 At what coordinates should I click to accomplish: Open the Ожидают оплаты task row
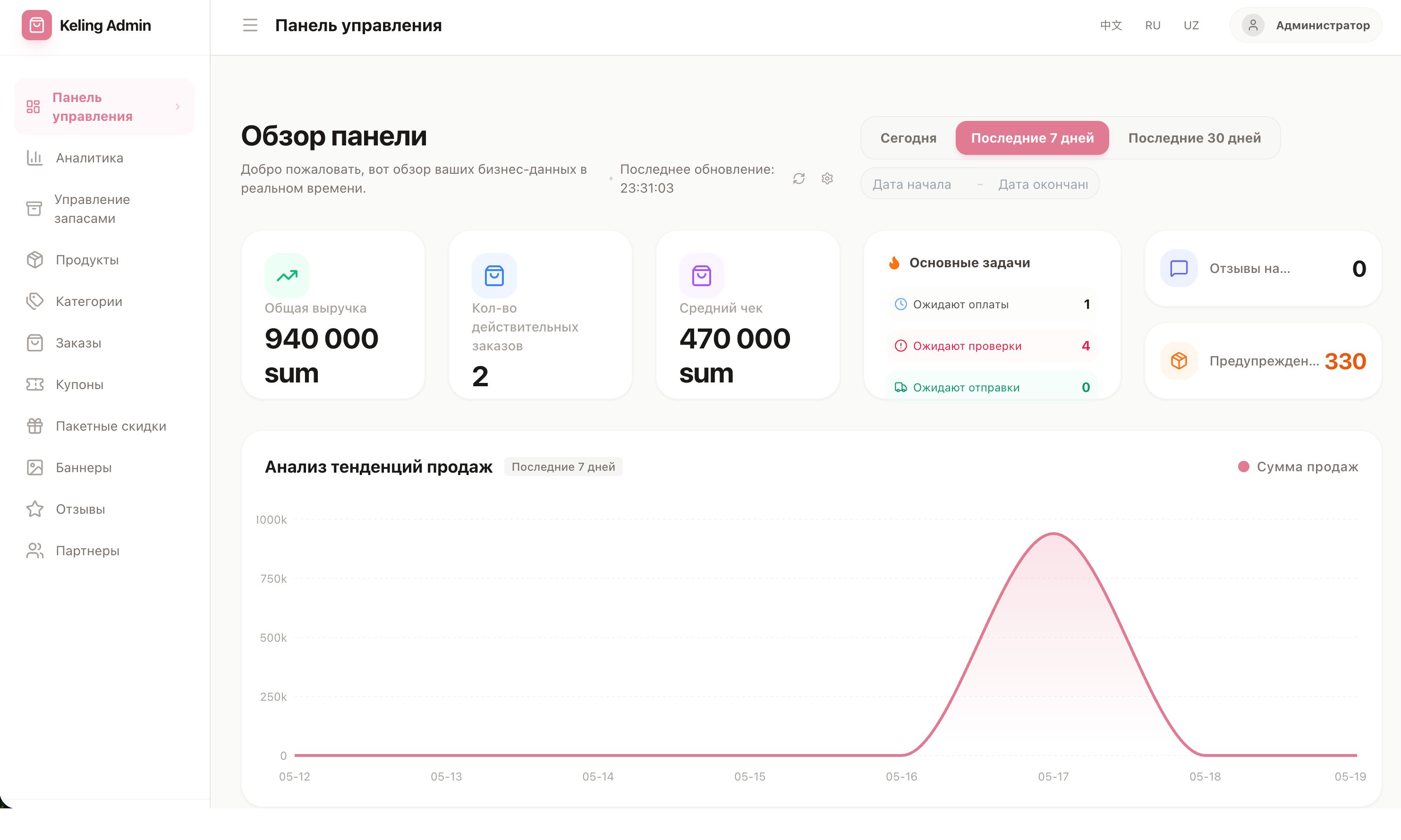[992, 304]
